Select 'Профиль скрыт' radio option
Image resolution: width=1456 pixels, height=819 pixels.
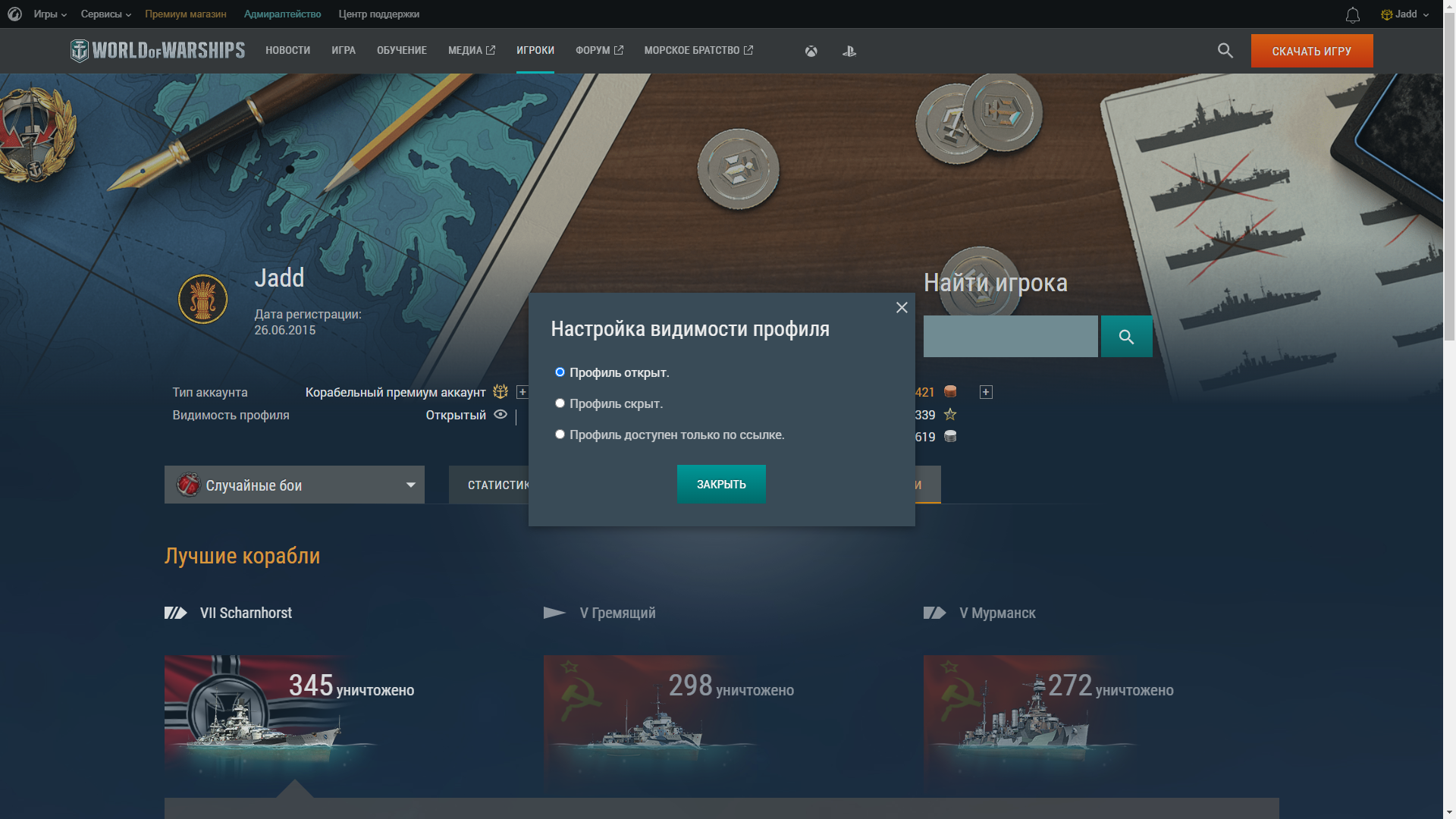coord(560,403)
